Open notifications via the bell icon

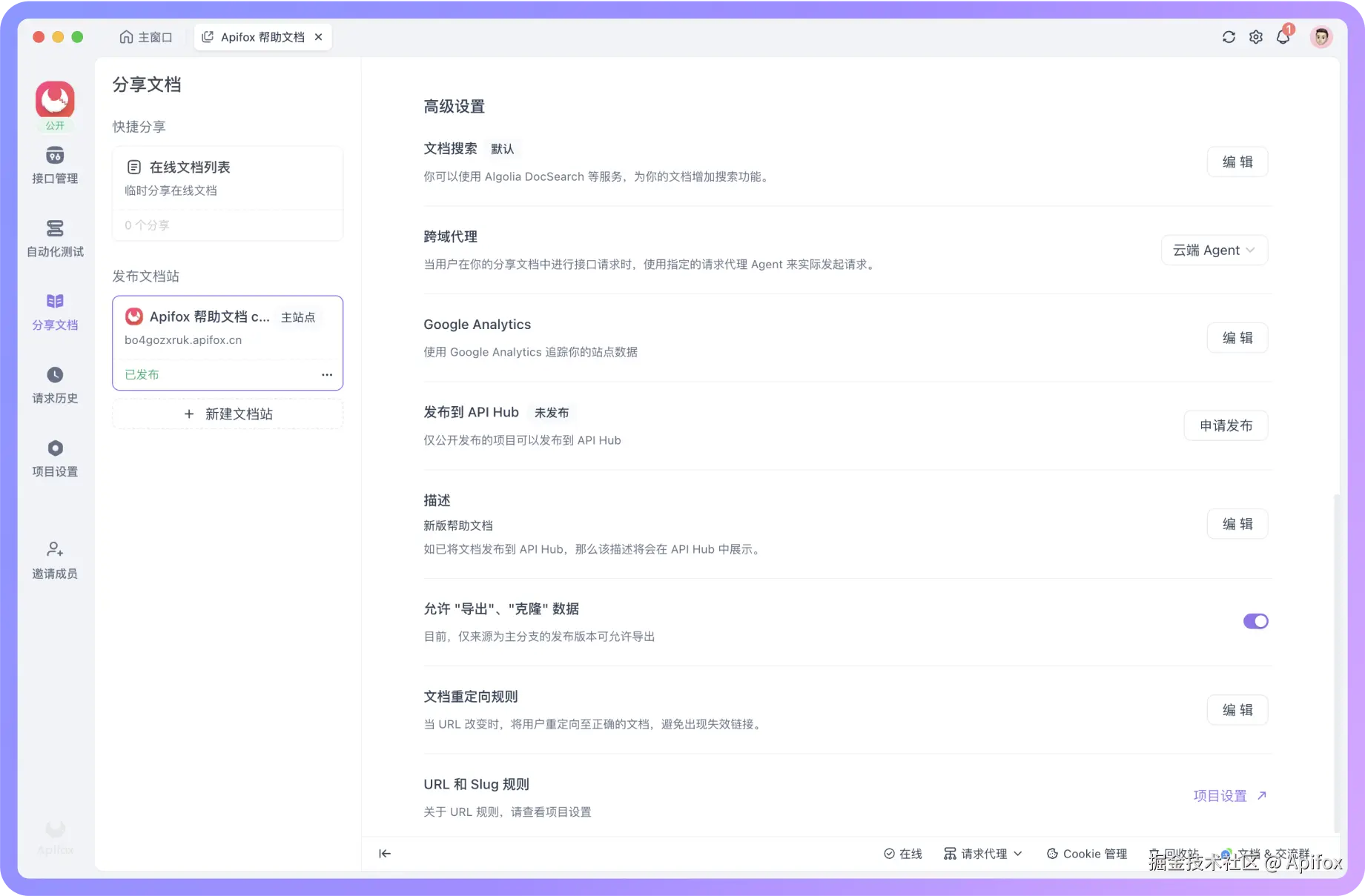[1283, 36]
